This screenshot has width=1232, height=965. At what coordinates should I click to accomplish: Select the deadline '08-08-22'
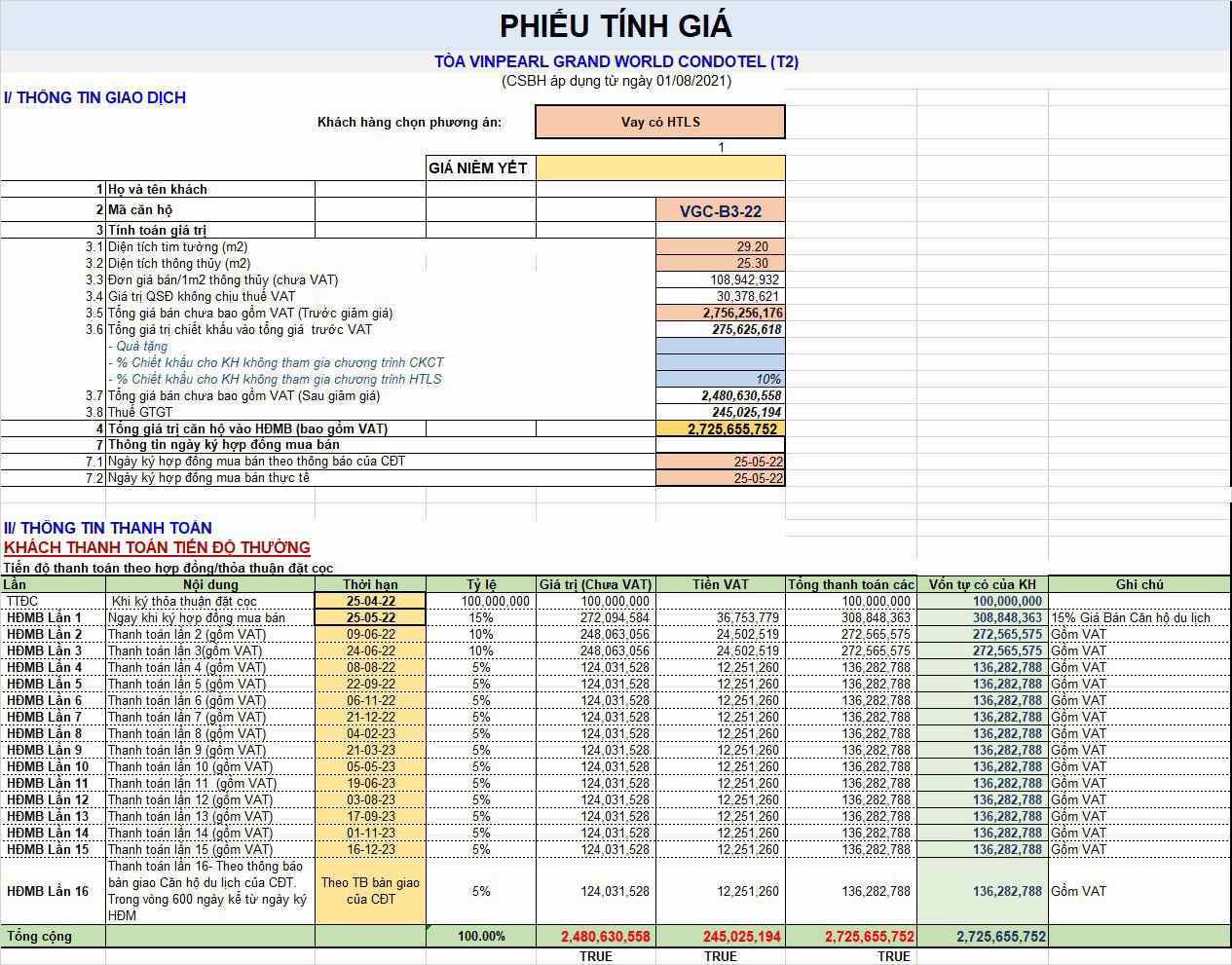point(370,668)
